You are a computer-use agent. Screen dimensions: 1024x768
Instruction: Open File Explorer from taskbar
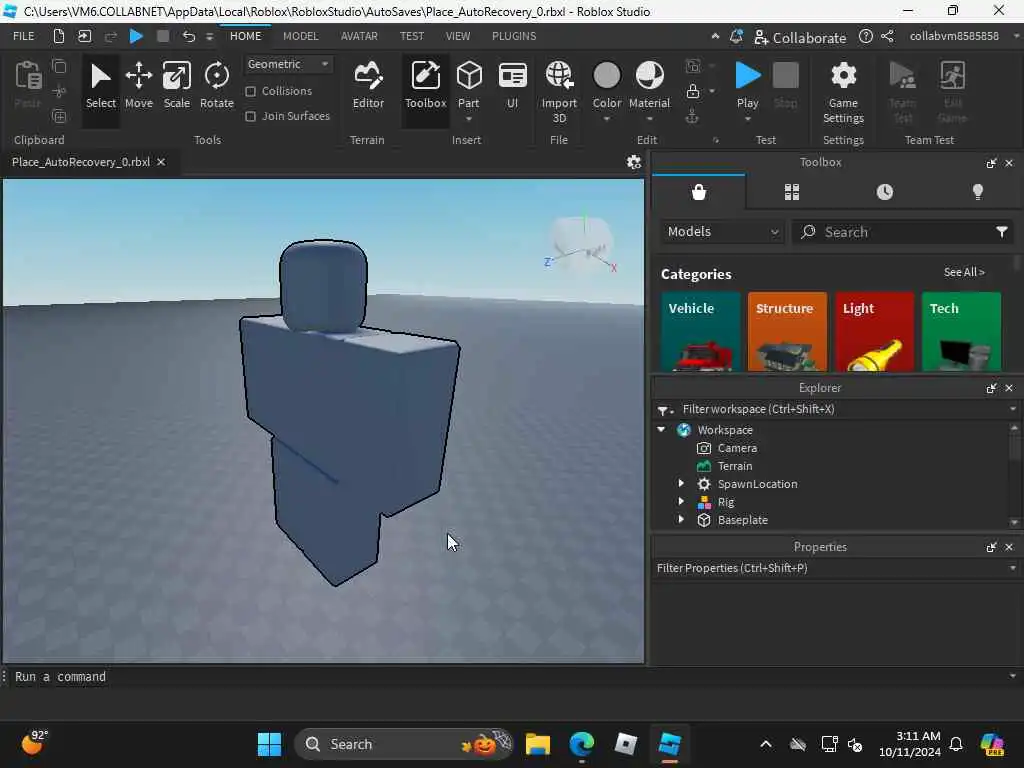(x=537, y=744)
